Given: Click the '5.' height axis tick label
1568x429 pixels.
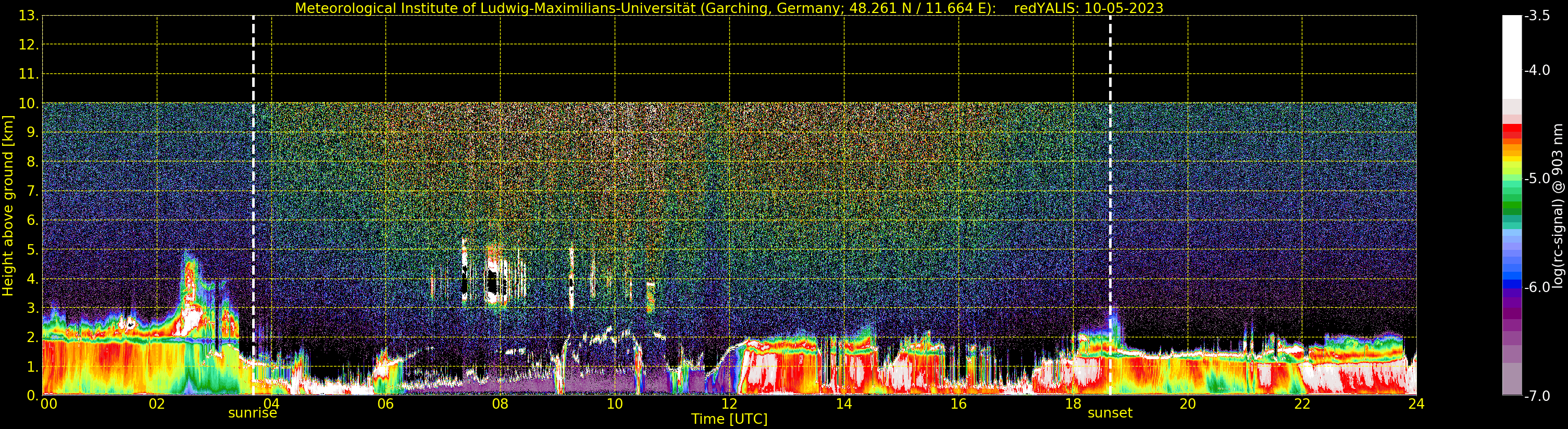Looking at the screenshot, I should click(32, 250).
